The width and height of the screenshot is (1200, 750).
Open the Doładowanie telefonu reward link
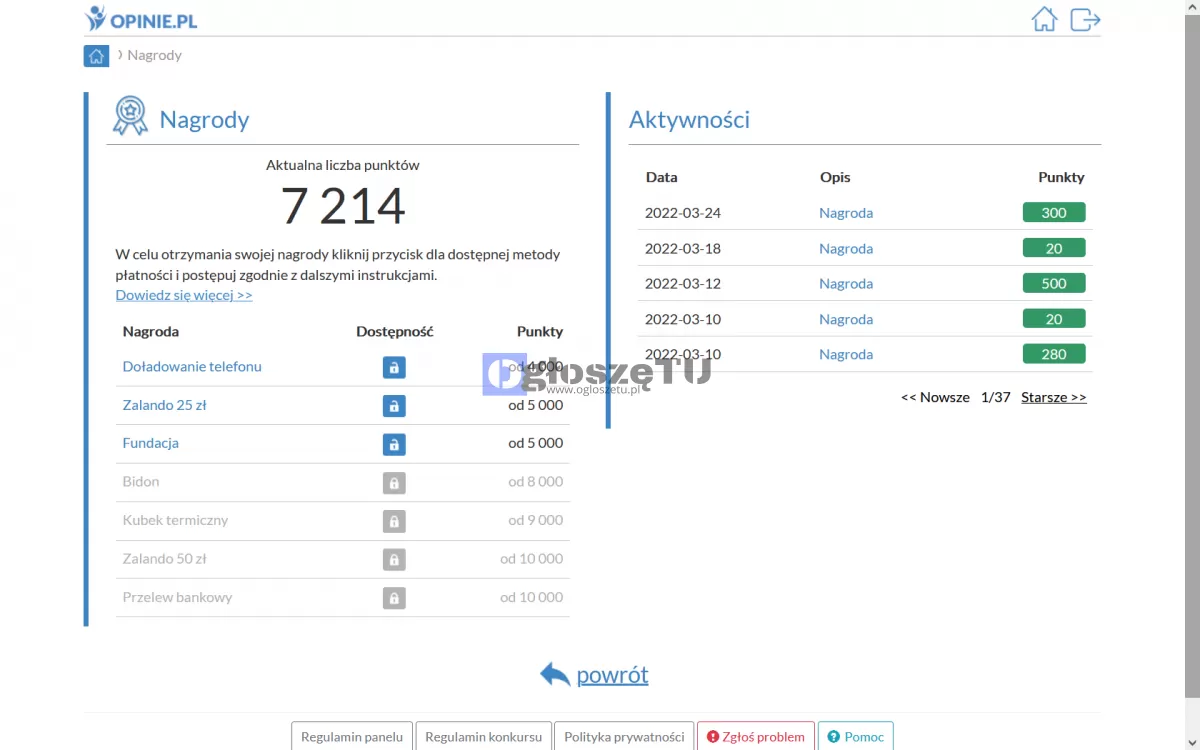coord(192,367)
